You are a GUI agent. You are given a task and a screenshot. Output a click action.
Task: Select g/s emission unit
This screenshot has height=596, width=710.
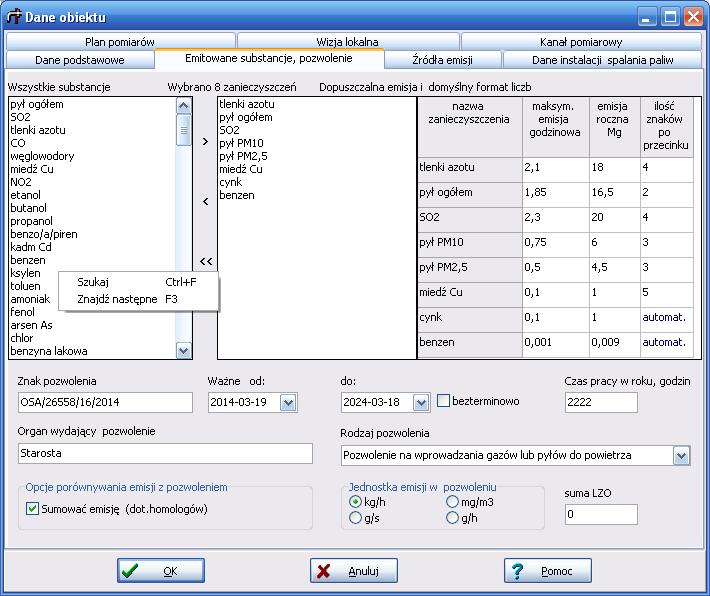tap(355, 518)
